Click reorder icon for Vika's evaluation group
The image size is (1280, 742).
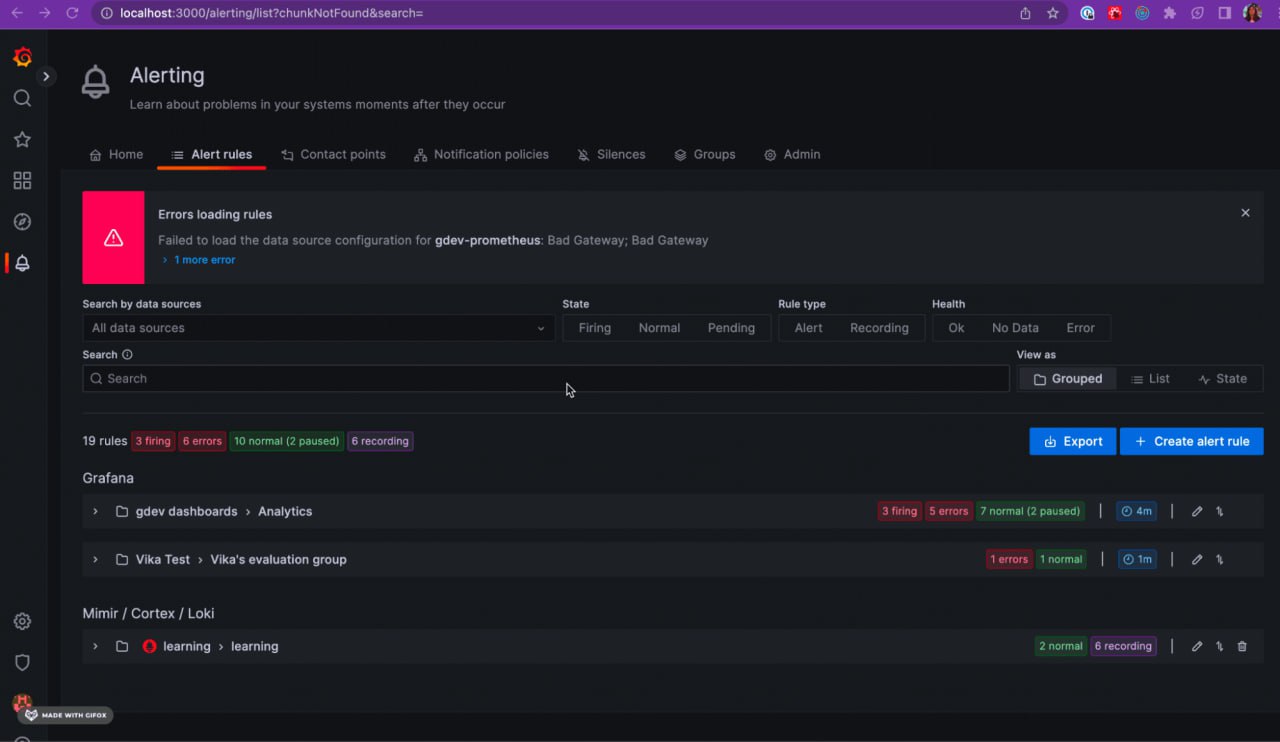click(x=1220, y=559)
